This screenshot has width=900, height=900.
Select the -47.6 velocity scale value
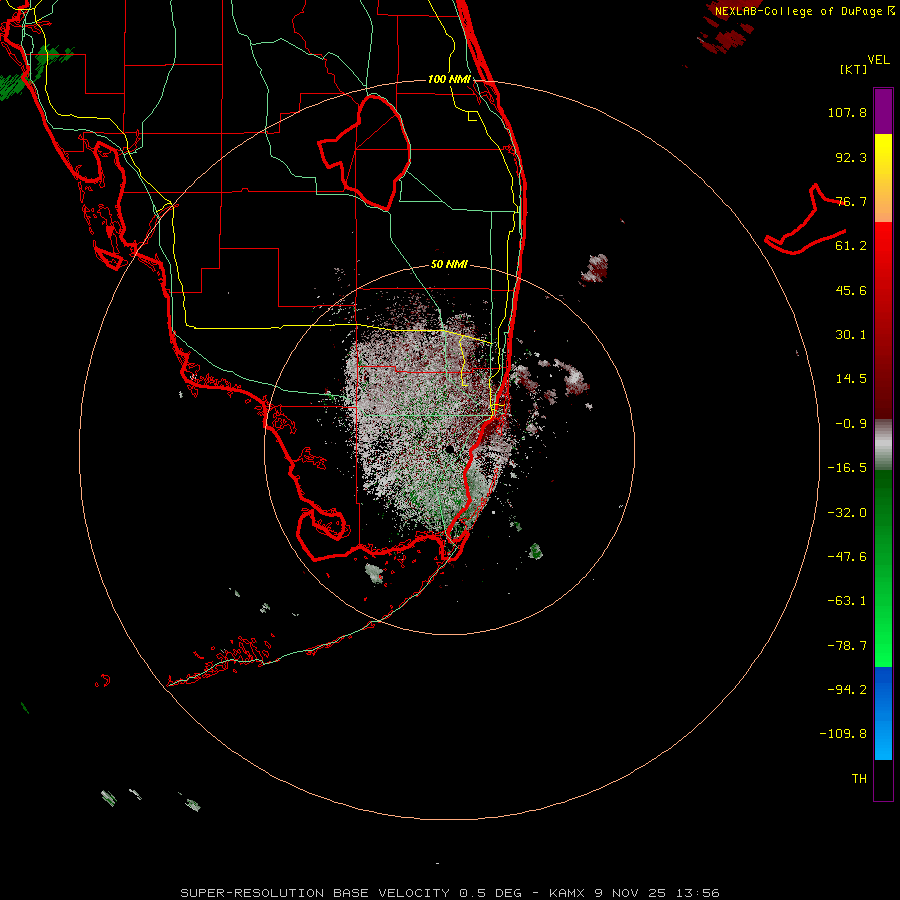[847, 557]
